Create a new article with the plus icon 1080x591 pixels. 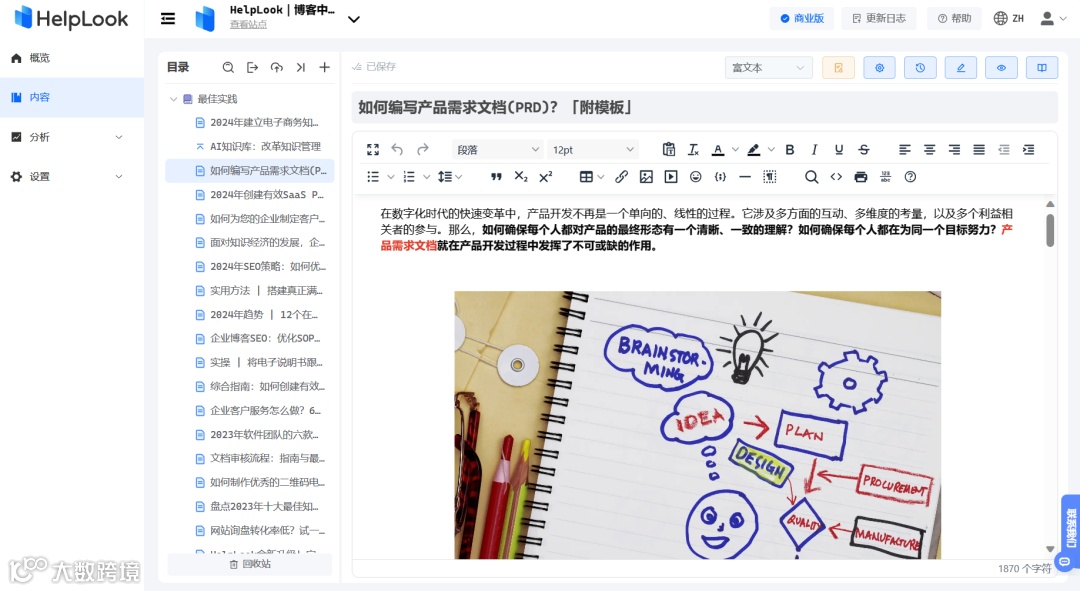point(324,67)
